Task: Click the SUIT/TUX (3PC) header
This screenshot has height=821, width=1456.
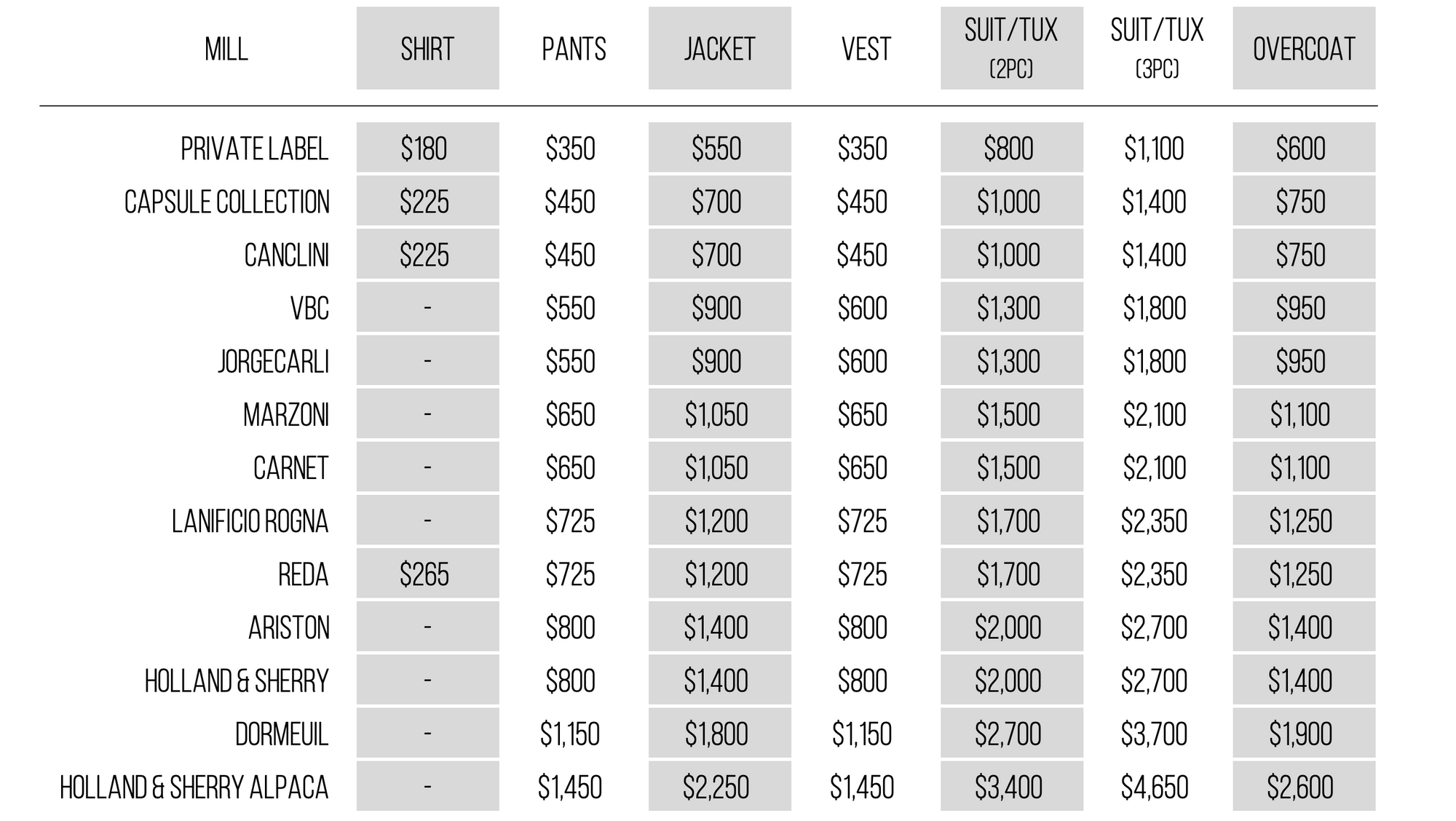Action: 1157,47
